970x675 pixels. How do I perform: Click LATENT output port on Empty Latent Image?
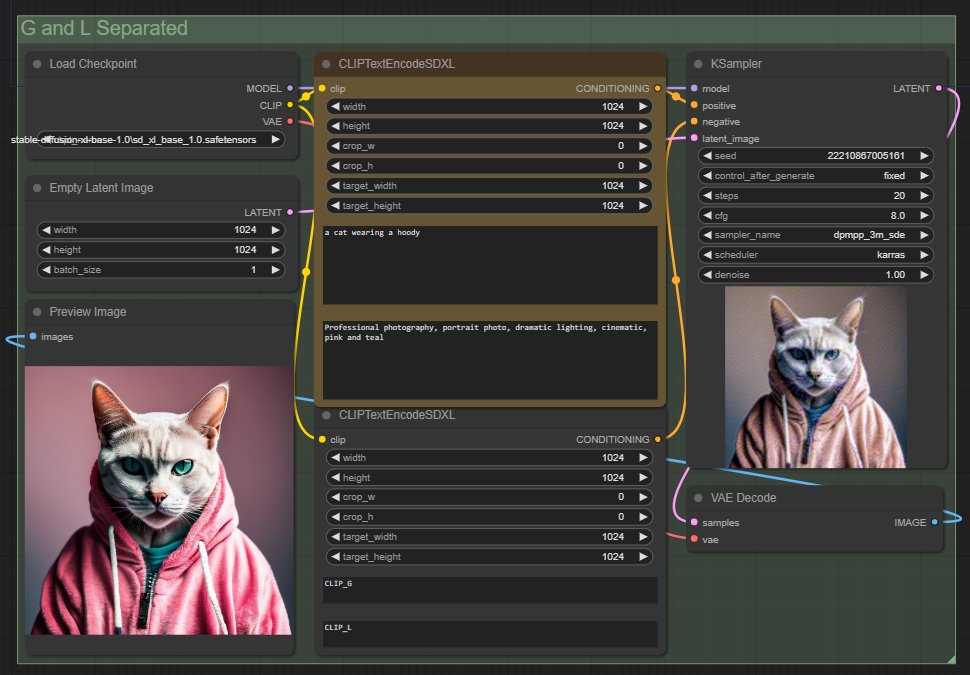click(290, 212)
